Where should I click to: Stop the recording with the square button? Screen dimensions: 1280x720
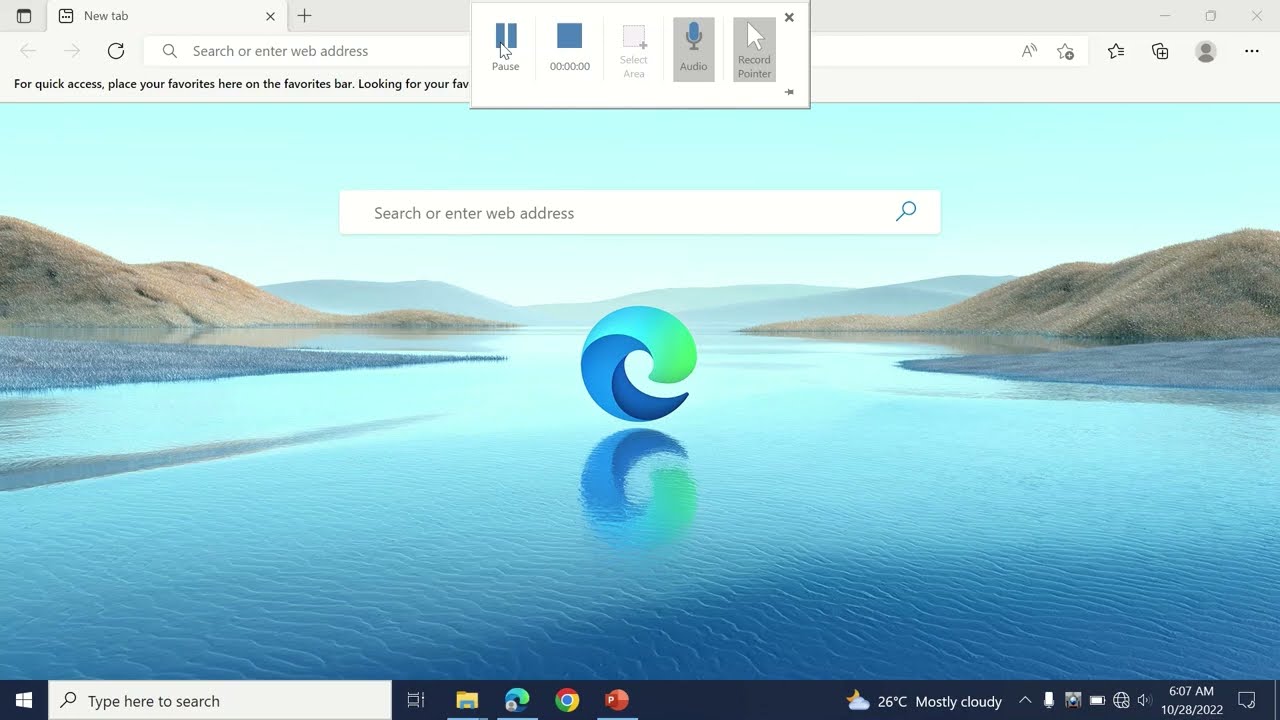(x=570, y=48)
